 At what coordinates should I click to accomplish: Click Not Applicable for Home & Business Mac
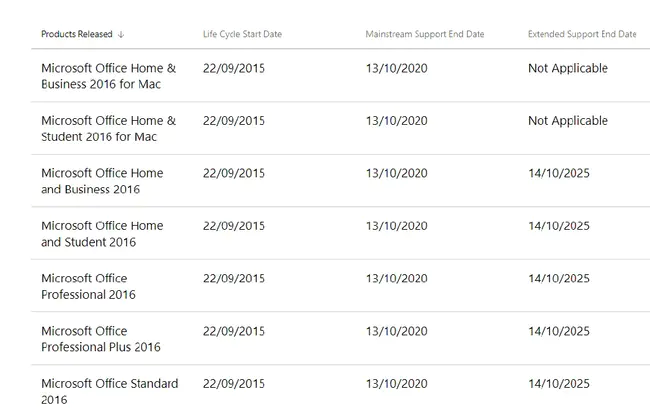(x=567, y=69)
